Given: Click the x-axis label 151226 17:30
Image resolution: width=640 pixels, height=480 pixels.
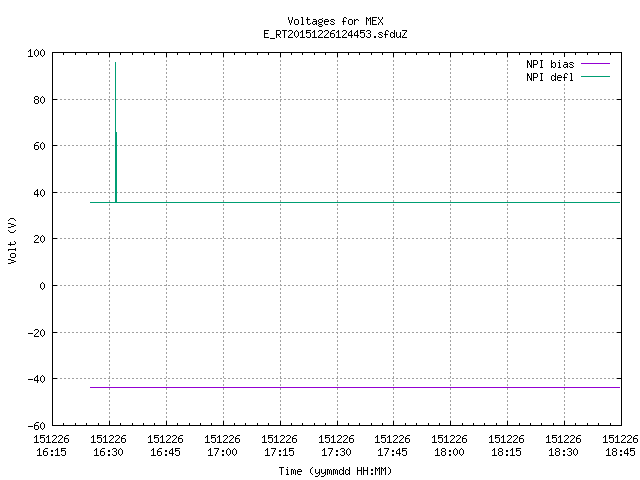Looking at the screenshot, I should (336, 446).
